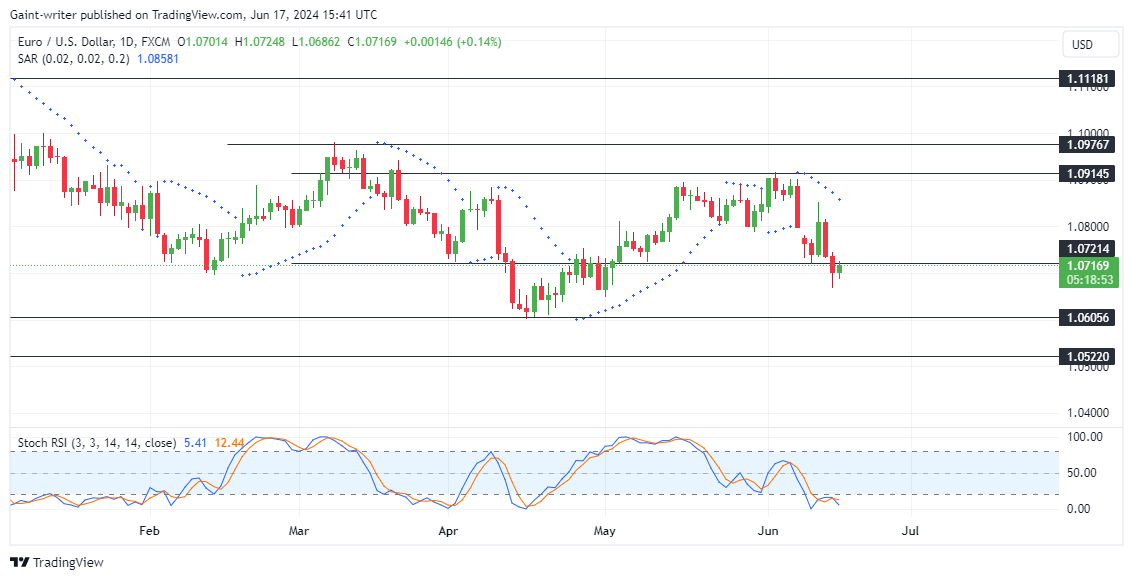The height and width of the screenshot is (580, 1133).
Task: Click the 1.07214 price tag
Action: tap(1088, 249)
